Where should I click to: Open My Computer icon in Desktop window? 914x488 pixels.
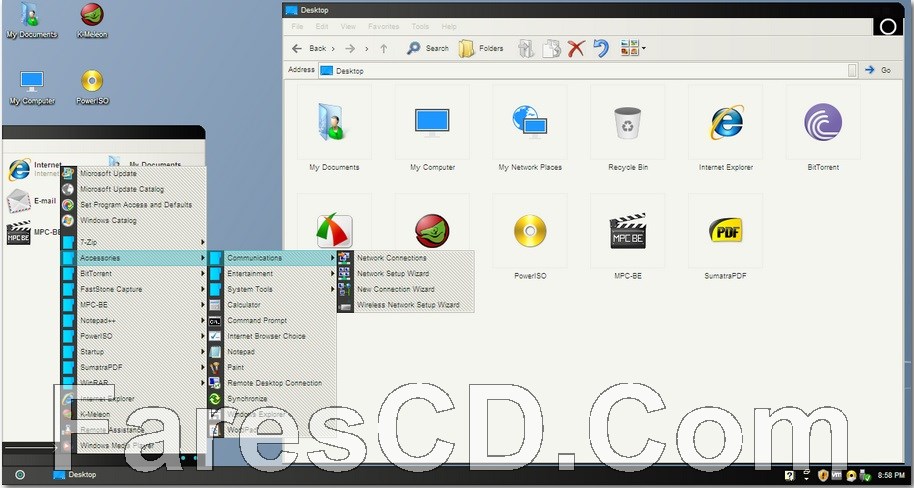click(x=432, y=122)
